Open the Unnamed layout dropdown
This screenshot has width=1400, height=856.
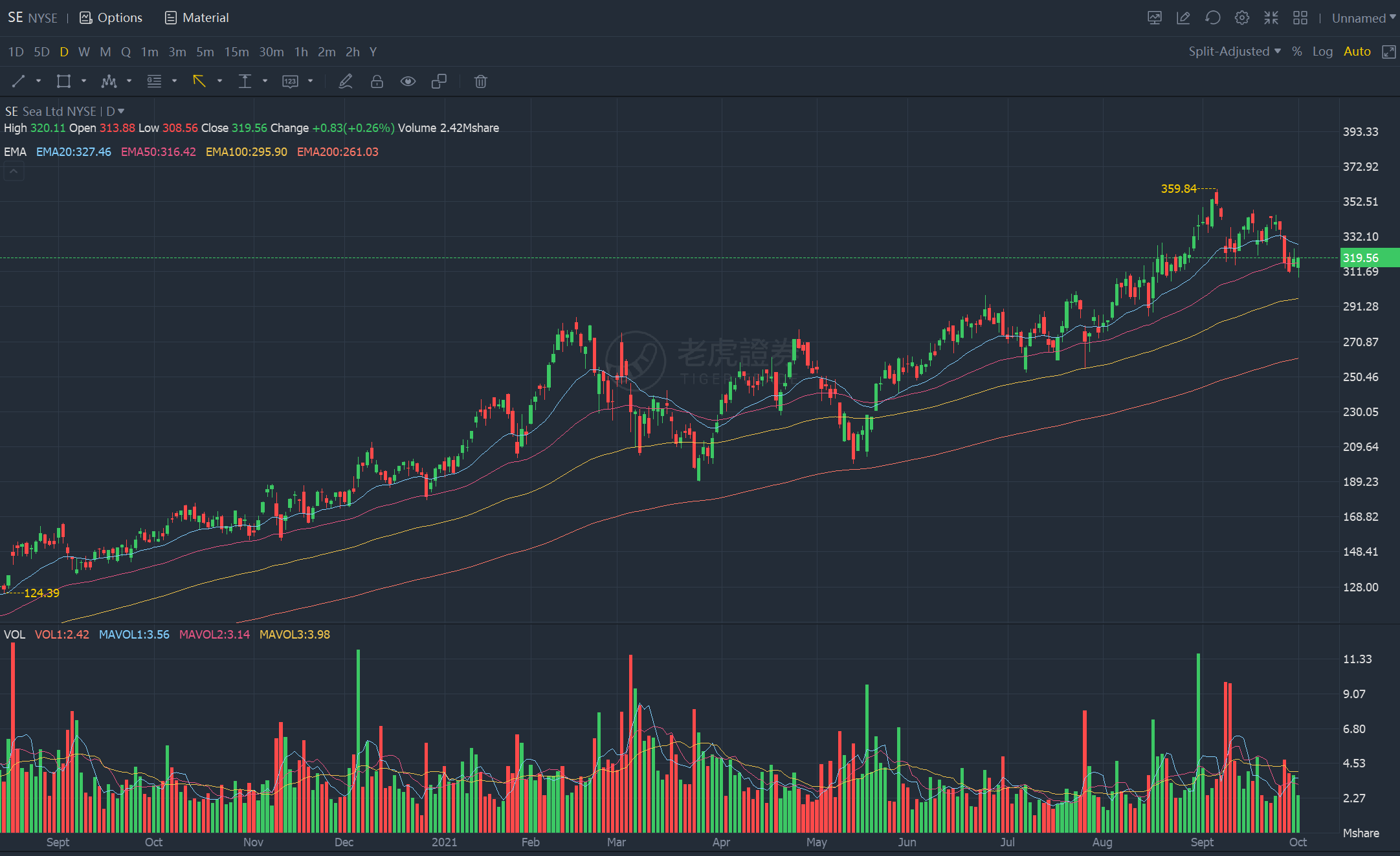pyautogui.click(x=1364, y=18)
